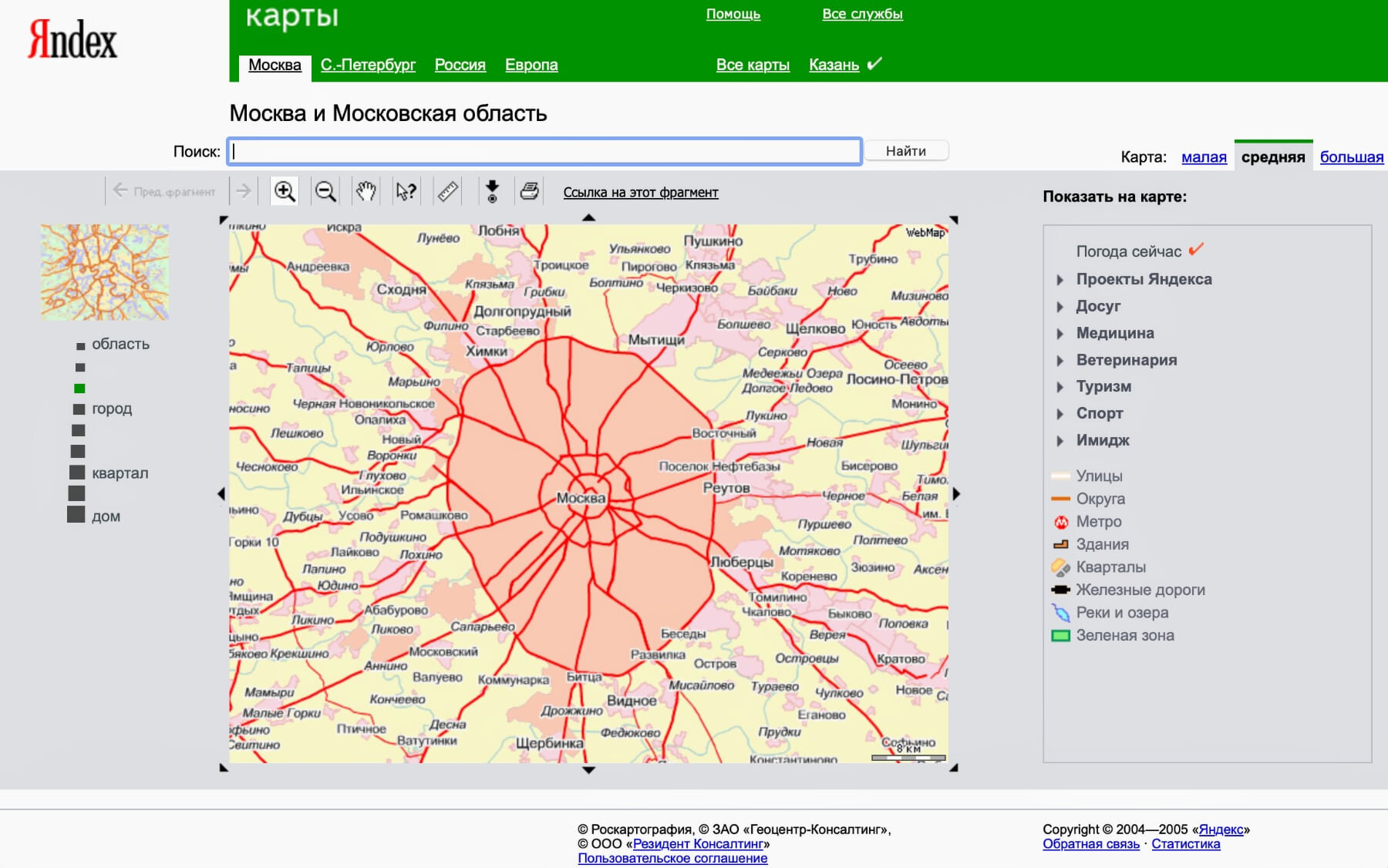
Task: Click the Найти search button
Action: pyautogui.click(x=906, y=151)
